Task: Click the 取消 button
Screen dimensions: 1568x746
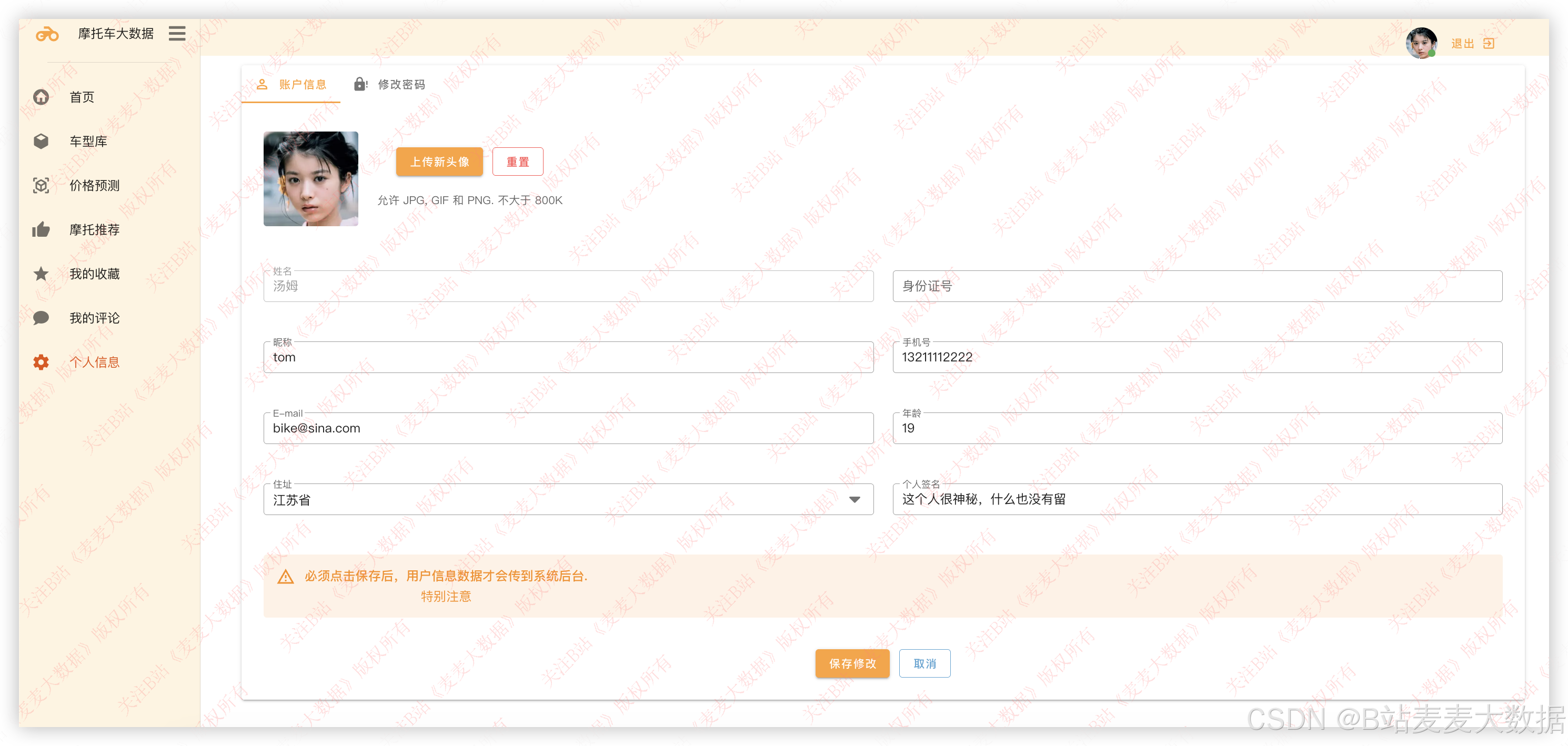Action: [924, 663]
